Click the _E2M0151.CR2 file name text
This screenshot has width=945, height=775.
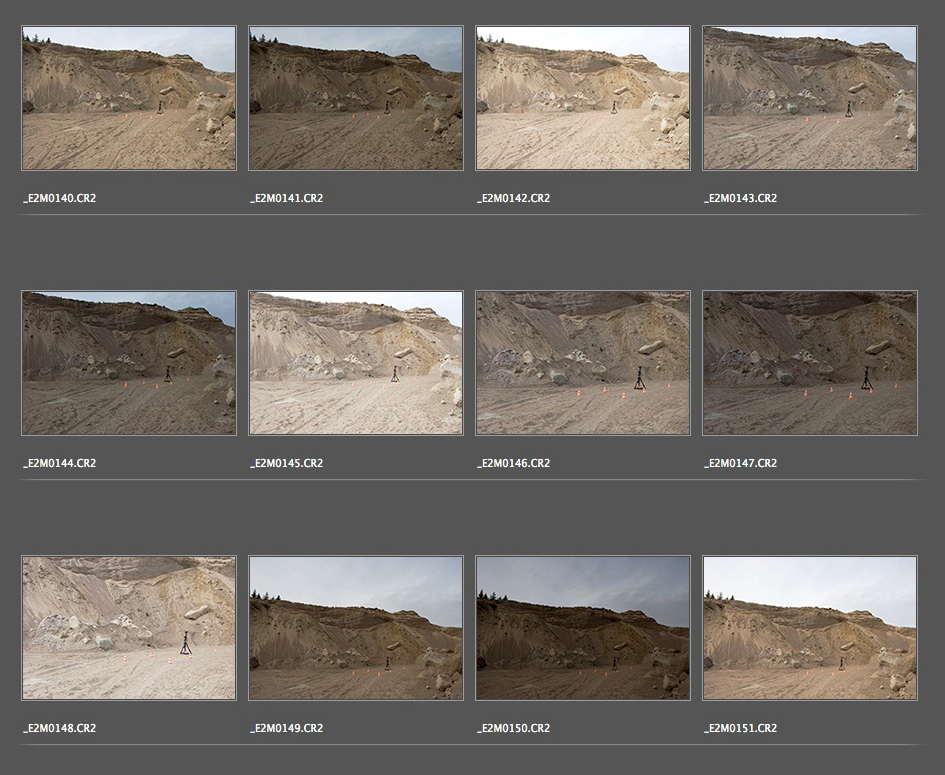[741, 728]
